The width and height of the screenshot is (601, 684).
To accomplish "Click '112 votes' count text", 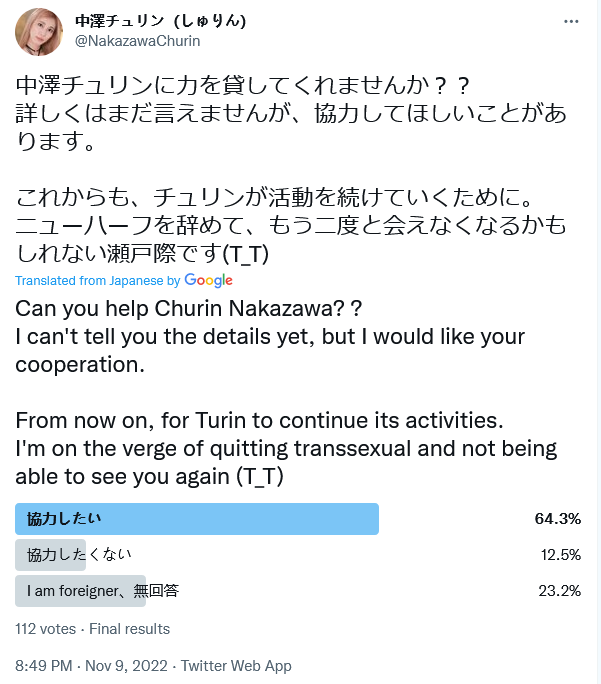I will [45, 629].
